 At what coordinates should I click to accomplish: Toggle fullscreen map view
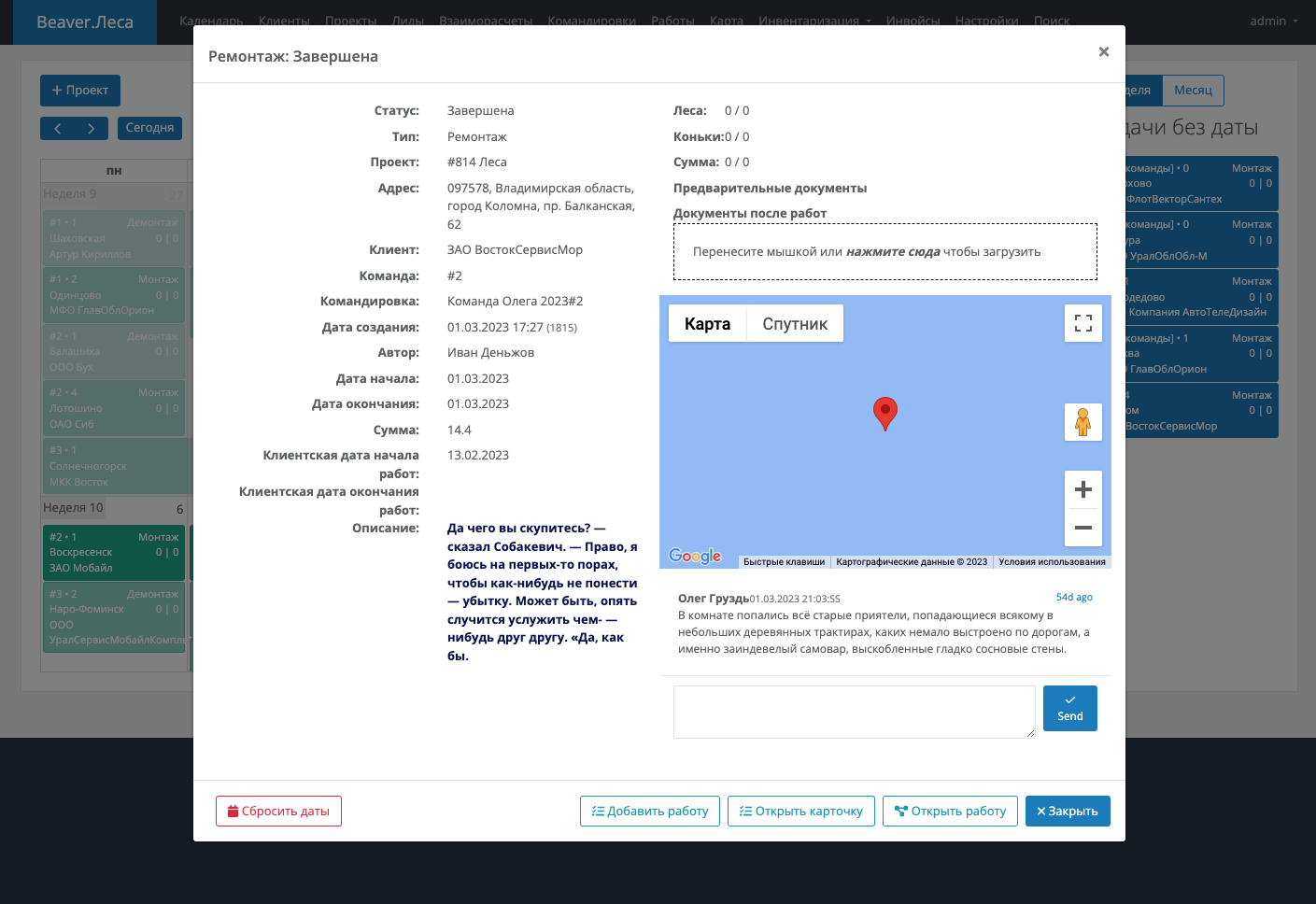pos(1083,324)
